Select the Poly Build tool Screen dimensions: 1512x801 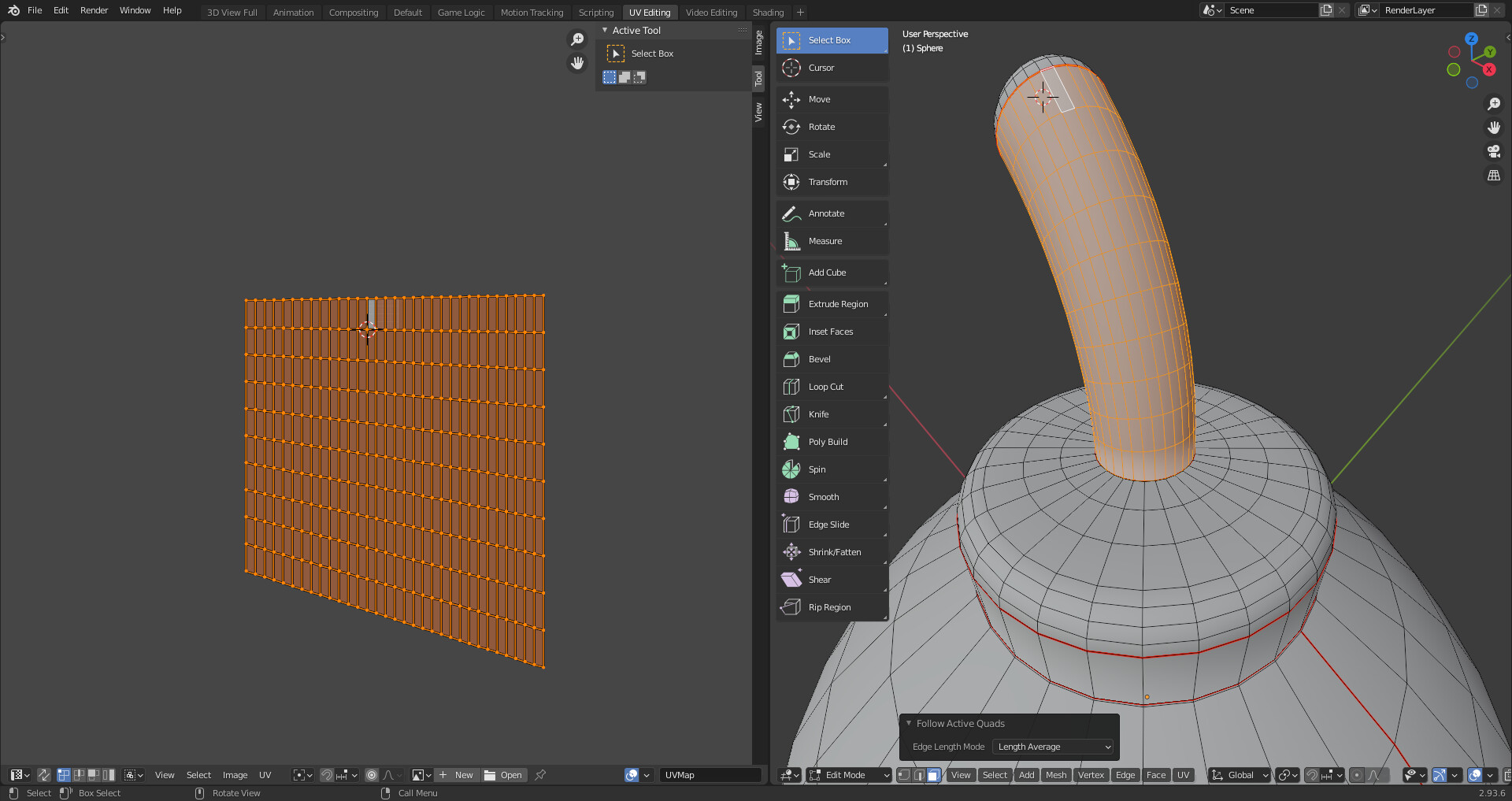click(832, 442)
